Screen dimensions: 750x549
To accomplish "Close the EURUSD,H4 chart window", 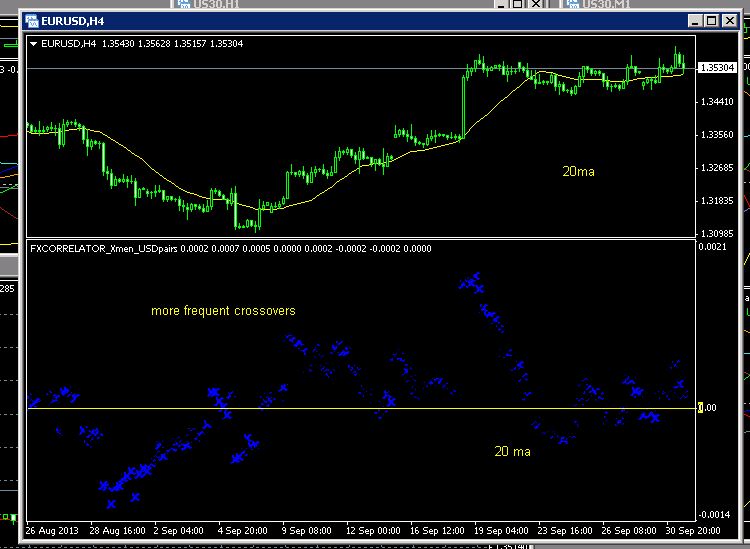I will pyautogui.click(x=729, y=21).
